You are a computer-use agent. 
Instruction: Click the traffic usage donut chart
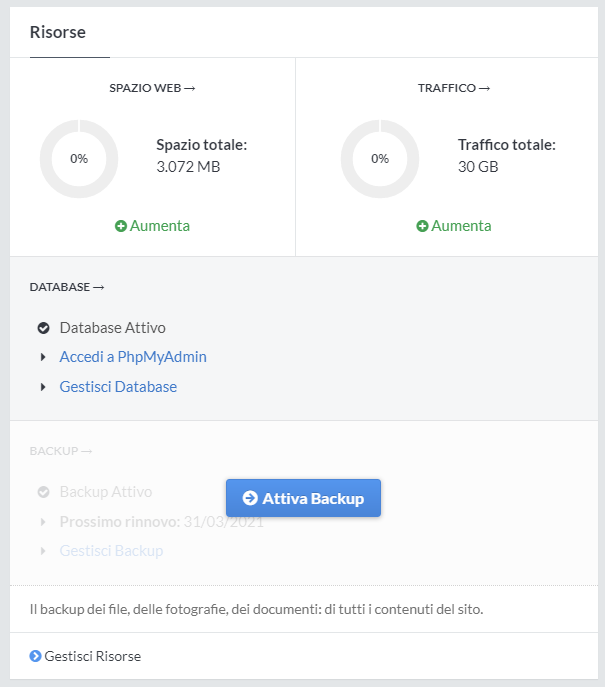click(x=380, y=159)
